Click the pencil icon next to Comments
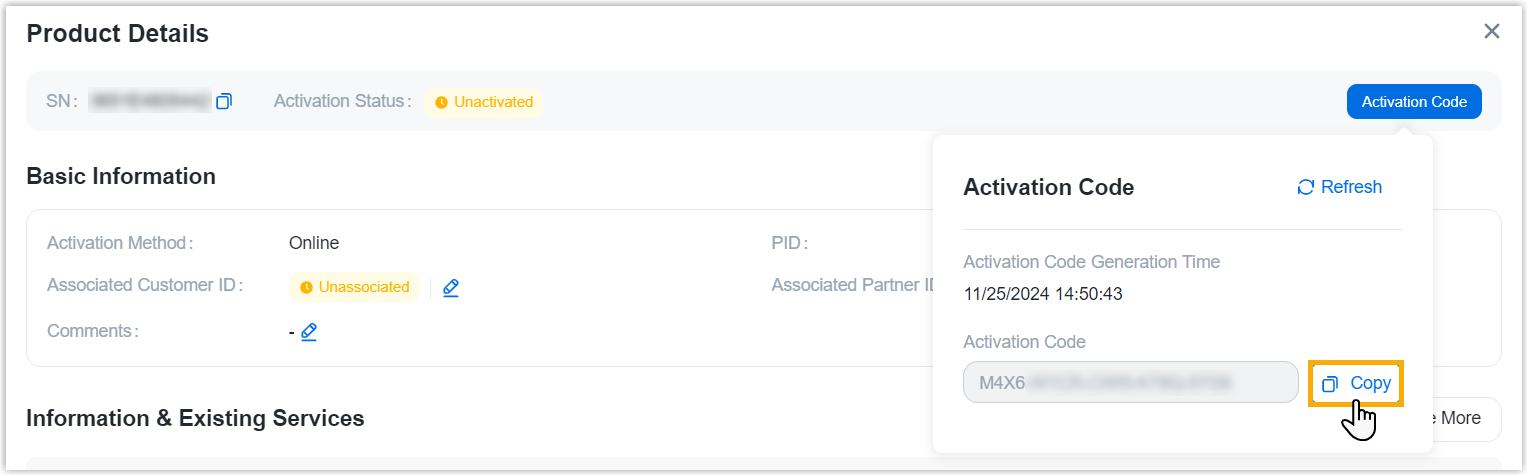This screenshot has height=476, width=1528. pyautogui.click(x=309, y=331)
